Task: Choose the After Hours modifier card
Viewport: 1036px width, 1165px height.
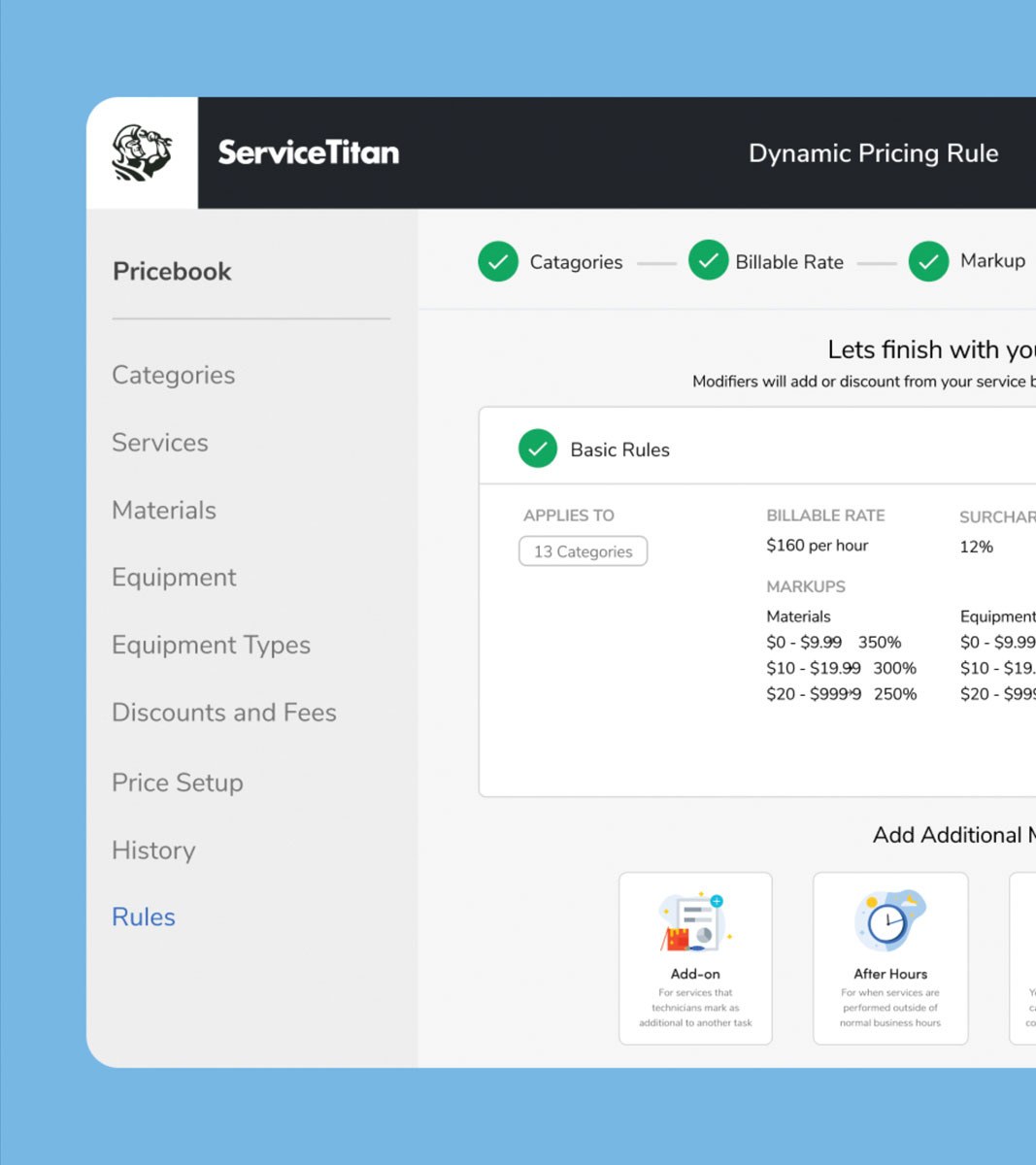Action: [889, 958]
